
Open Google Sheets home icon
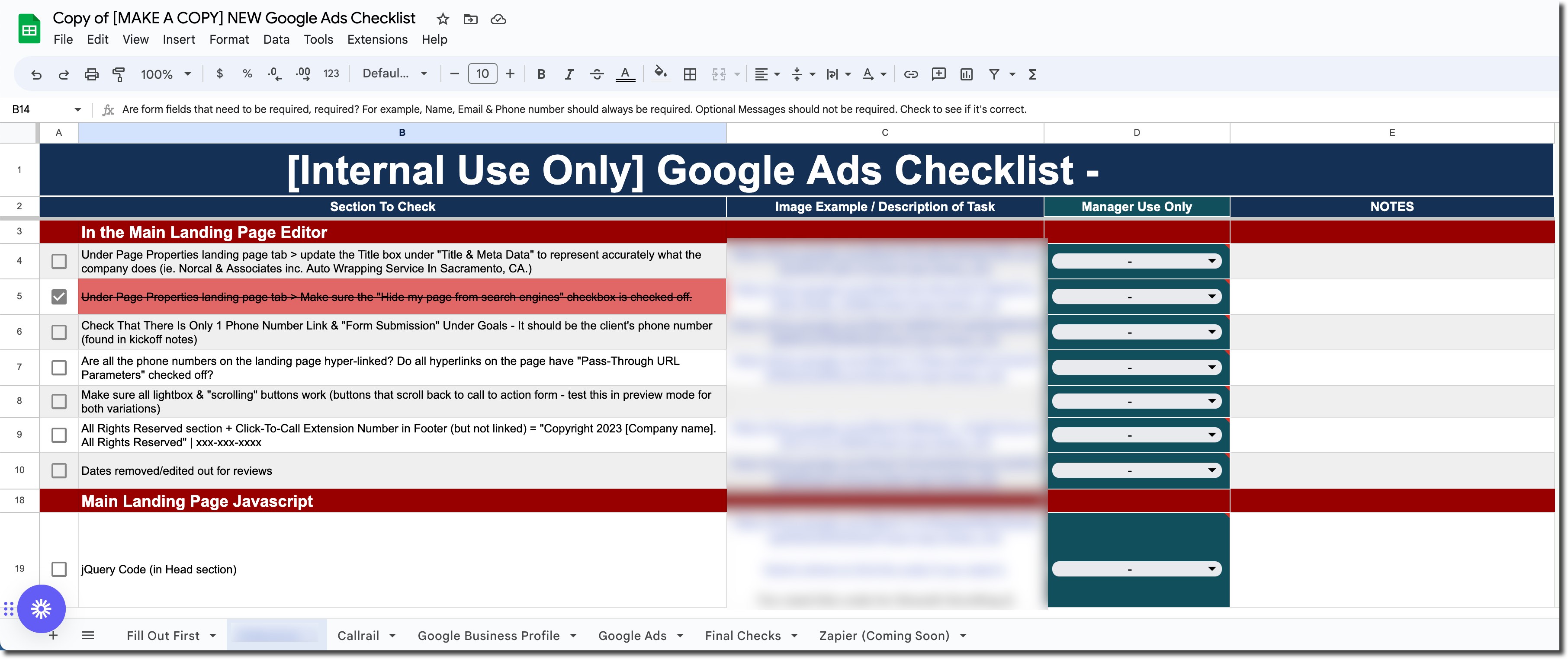pyautogui.click(x=29, y=29)
